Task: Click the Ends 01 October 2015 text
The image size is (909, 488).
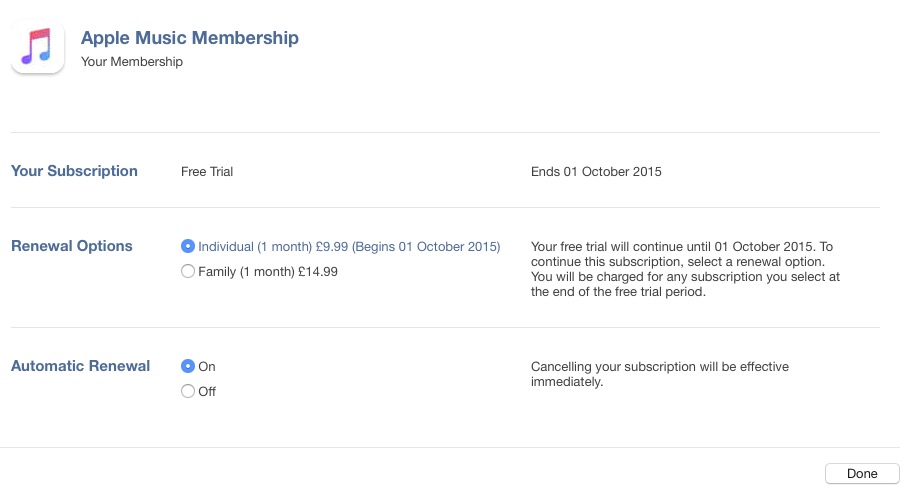Action: pos(596,172)
